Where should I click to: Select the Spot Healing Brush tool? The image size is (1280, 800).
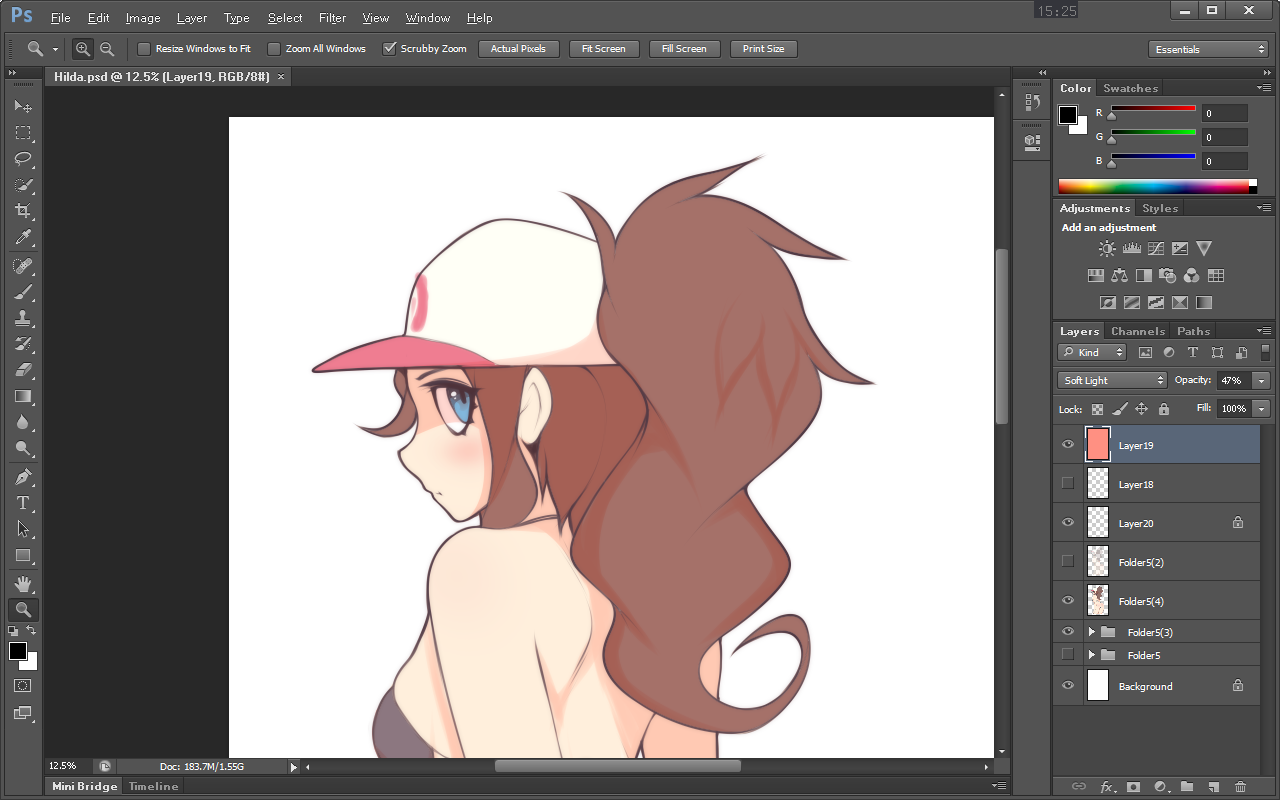coord(22,266)
